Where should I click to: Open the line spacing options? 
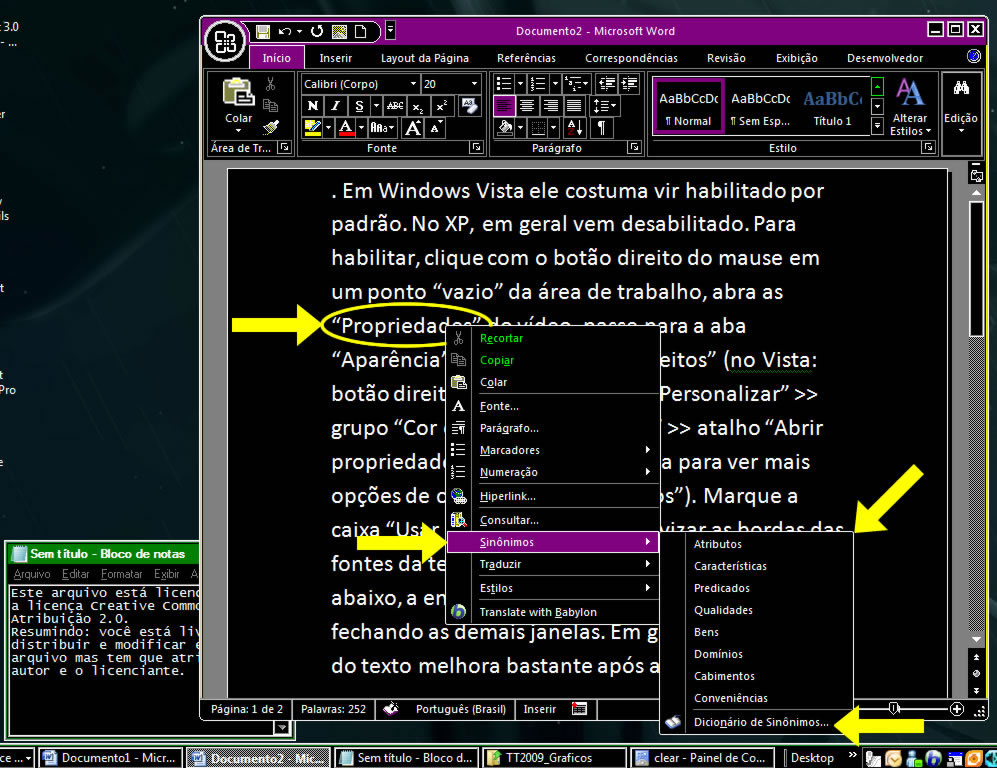(603, 106)
